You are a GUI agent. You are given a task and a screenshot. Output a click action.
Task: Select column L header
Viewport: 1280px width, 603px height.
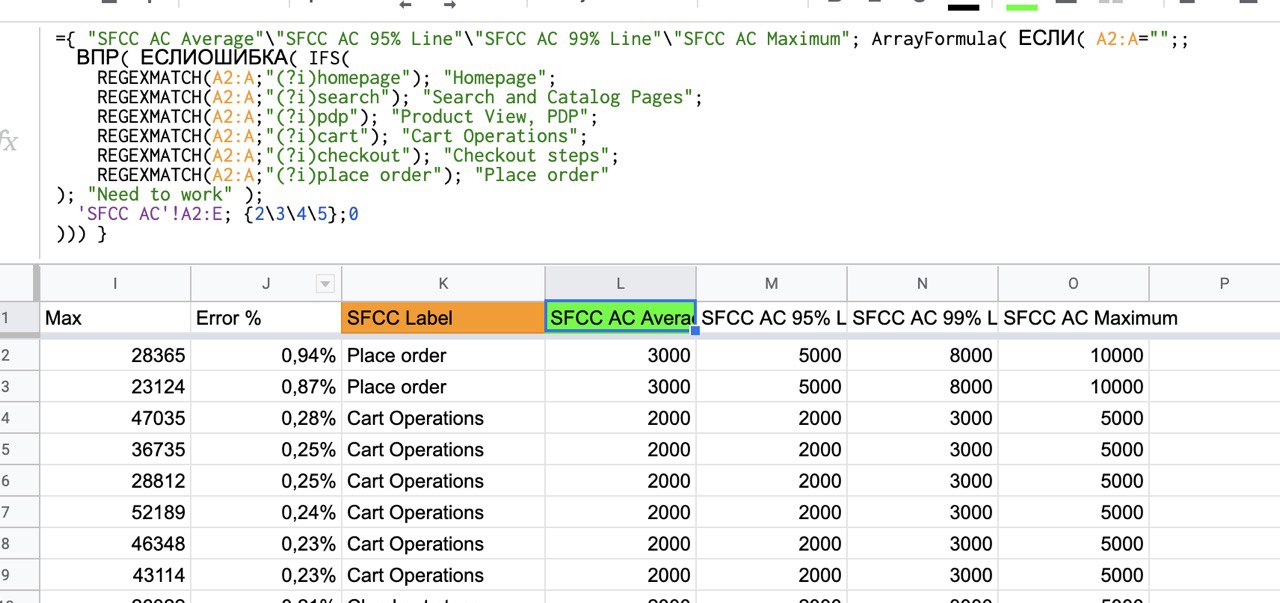[x=620, y=284]
